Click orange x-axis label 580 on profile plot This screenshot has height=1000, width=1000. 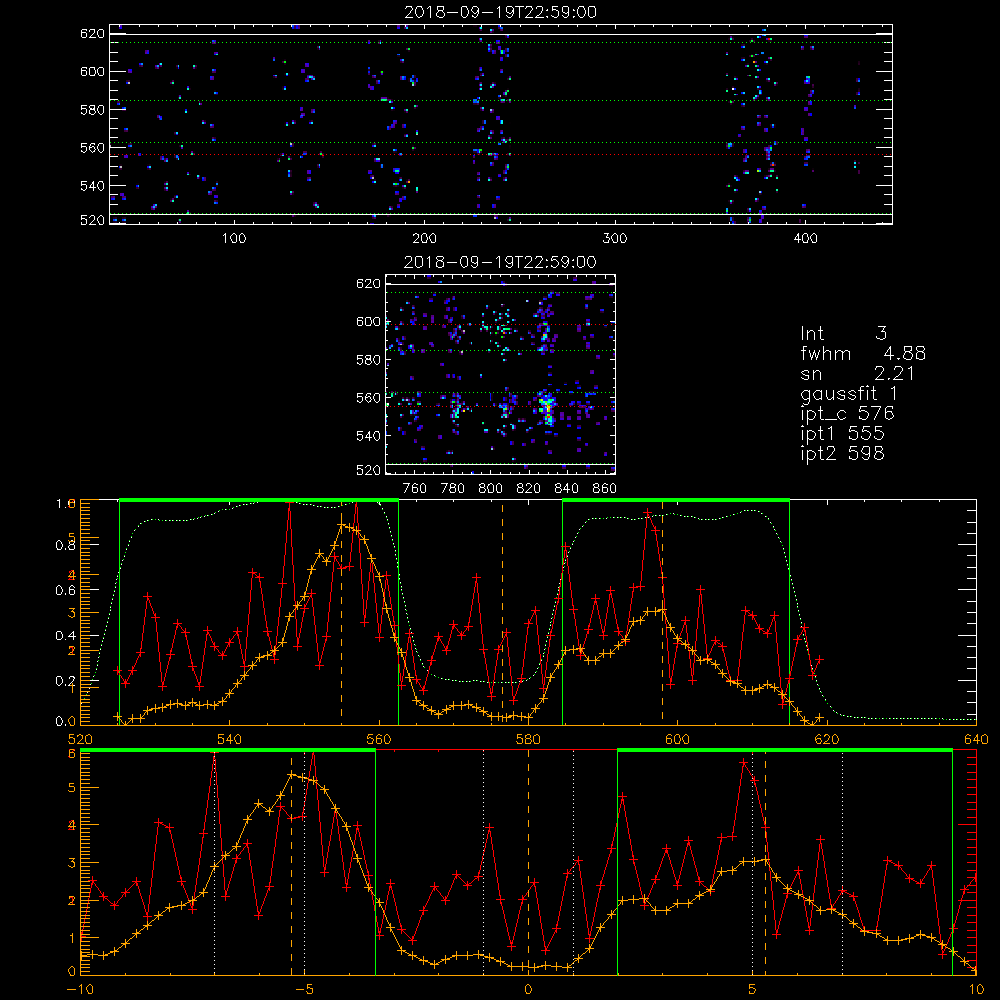pyautogui.click(x=528, y=739)
